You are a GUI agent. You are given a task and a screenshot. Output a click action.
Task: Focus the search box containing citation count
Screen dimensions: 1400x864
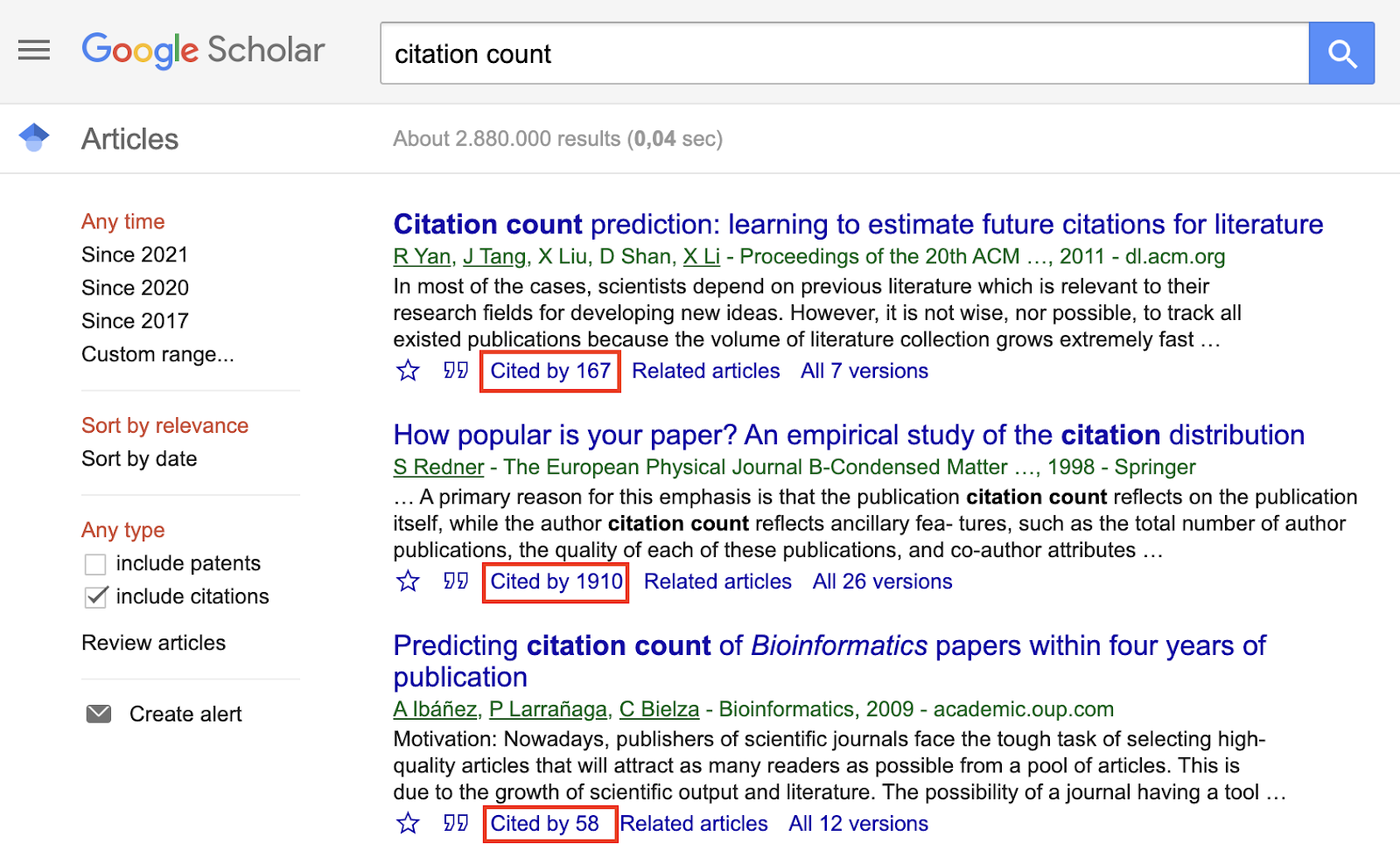[x=844, y=53]
